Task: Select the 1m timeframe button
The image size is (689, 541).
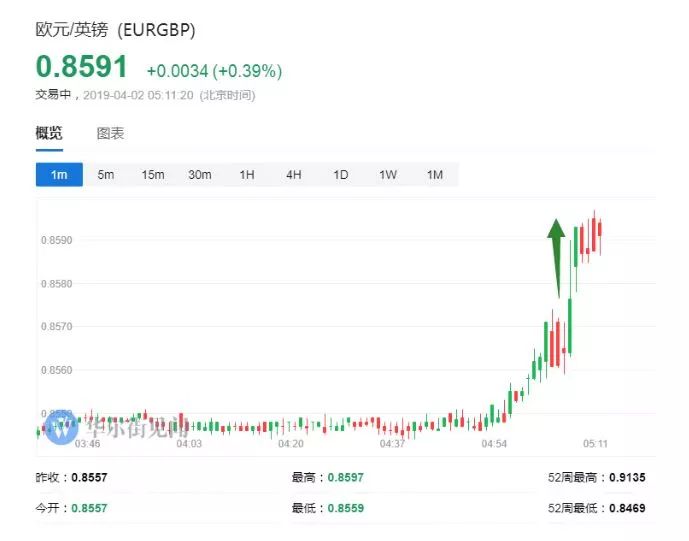Action: (x=59, y=174)
